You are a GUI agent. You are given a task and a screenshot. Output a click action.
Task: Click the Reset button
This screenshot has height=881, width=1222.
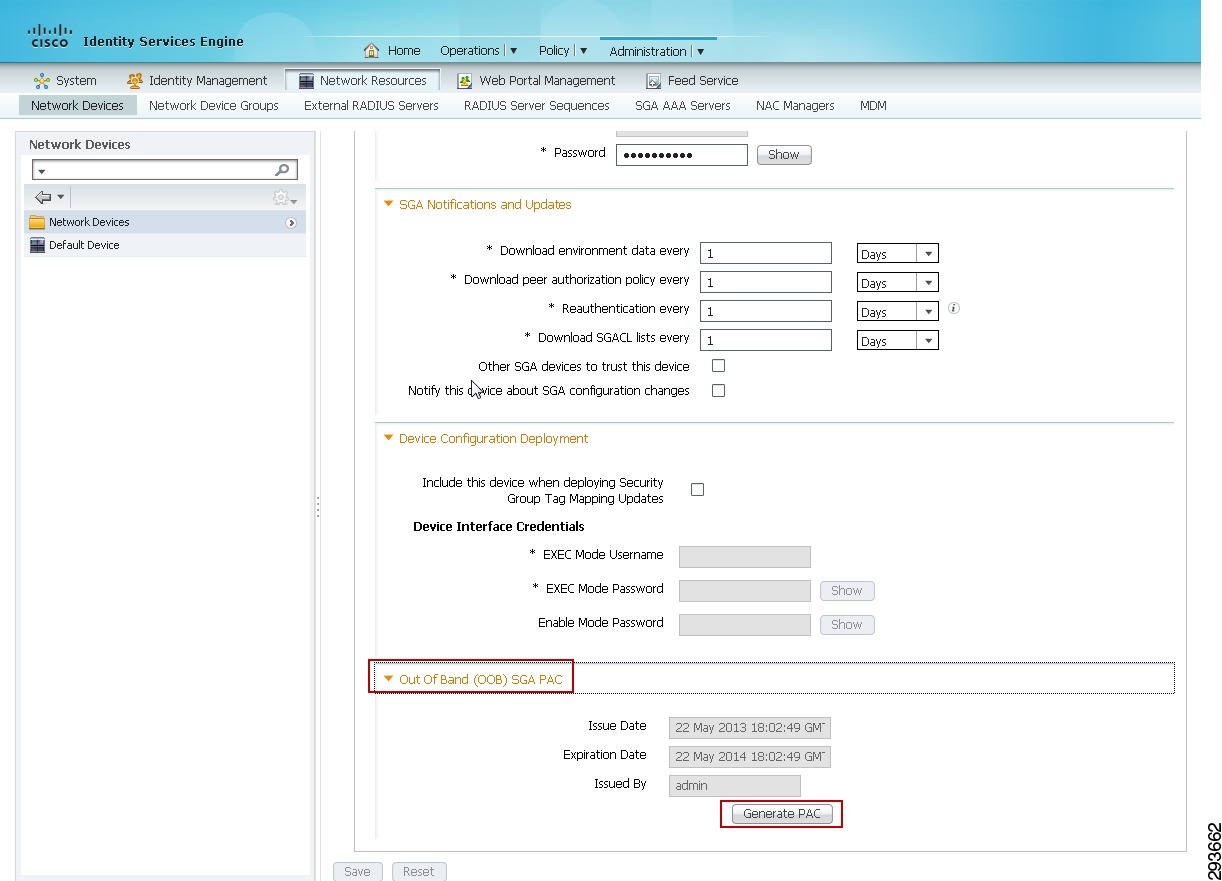tap(419, 871)
